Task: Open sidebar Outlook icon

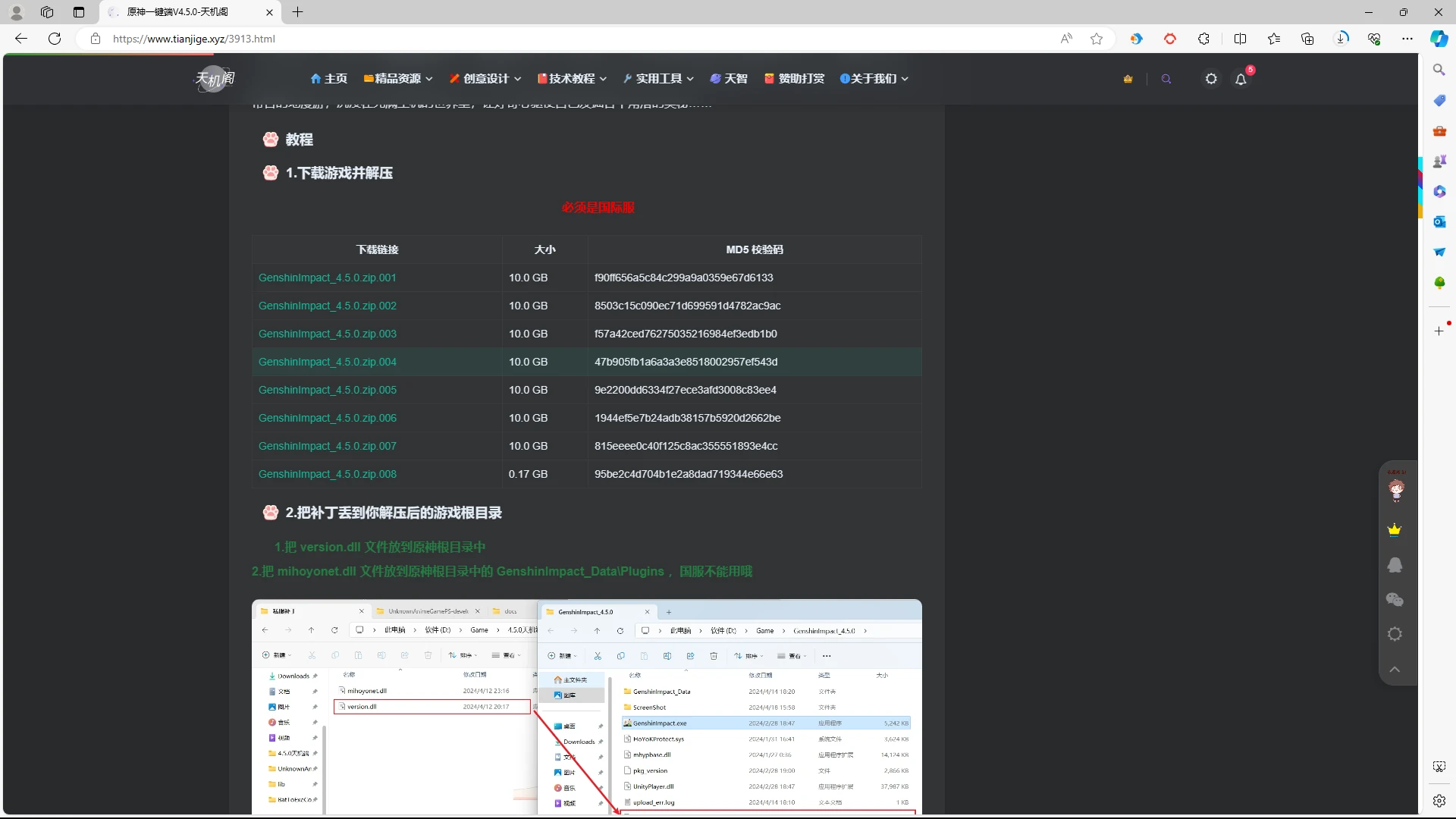Action: [1439, 221]
